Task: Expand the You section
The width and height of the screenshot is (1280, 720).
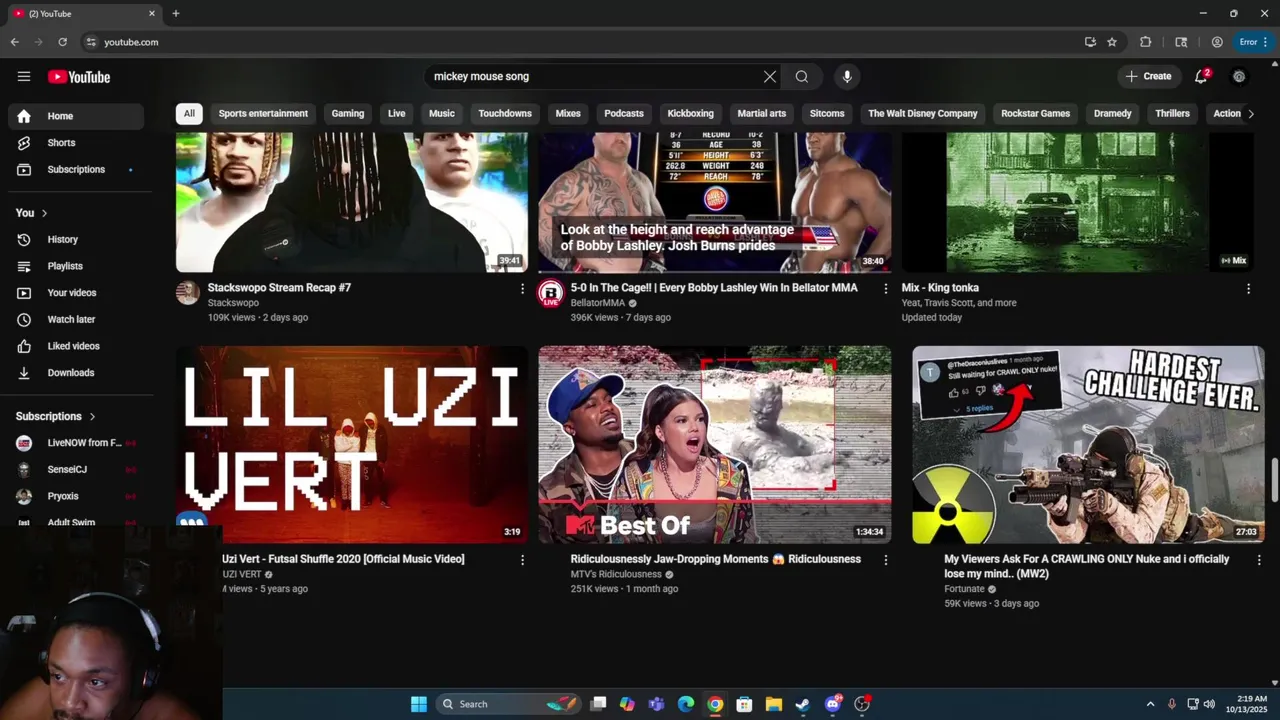Action: tap(32, 213)
